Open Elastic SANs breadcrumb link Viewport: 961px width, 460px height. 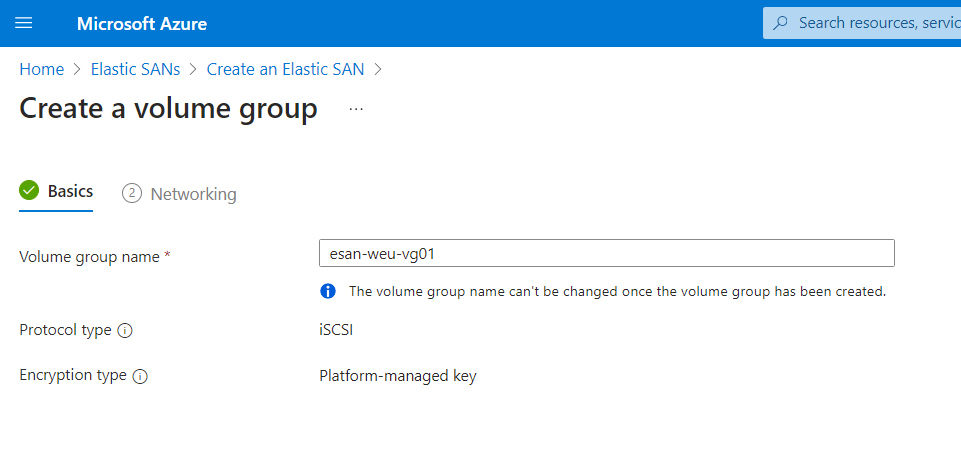[x=135, y=69]
